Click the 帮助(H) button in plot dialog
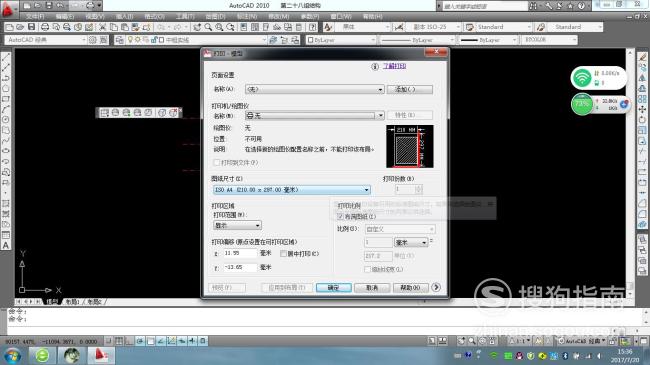The width and height of the screenshot is (650, 365). pyautogui.click(x=410, y=287)
